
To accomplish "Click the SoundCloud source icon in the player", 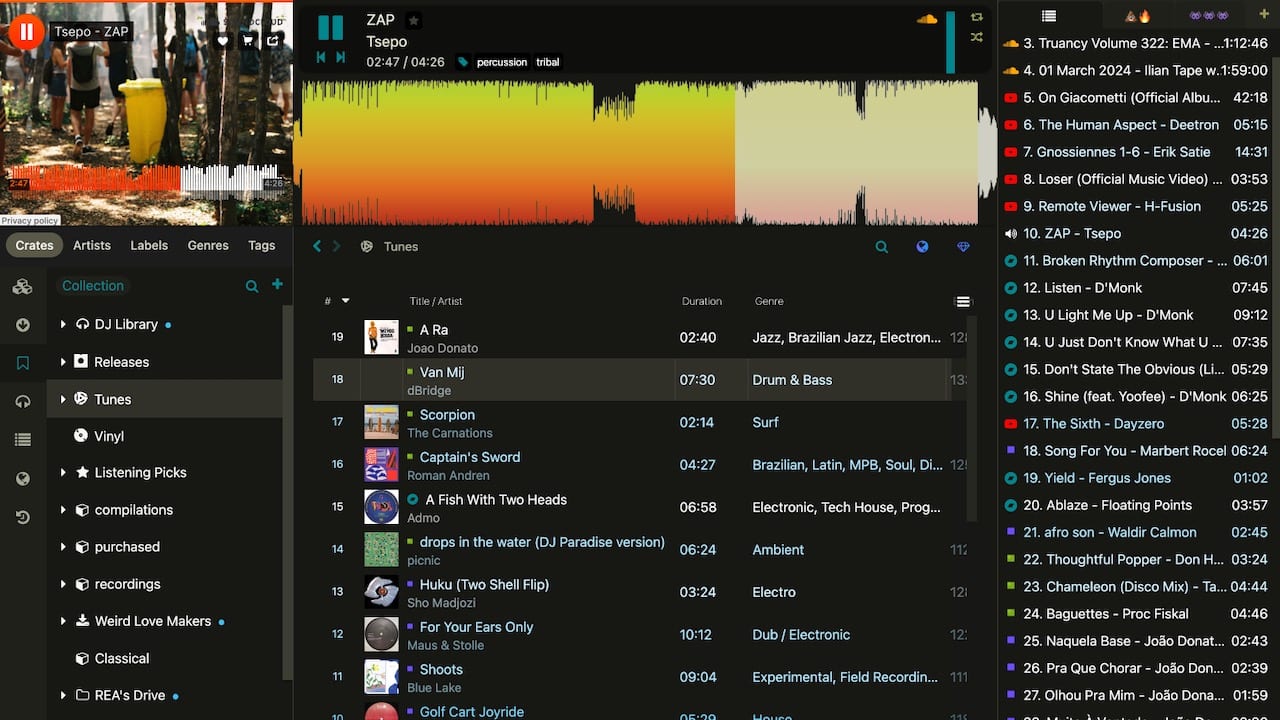I will coord(927,18).
